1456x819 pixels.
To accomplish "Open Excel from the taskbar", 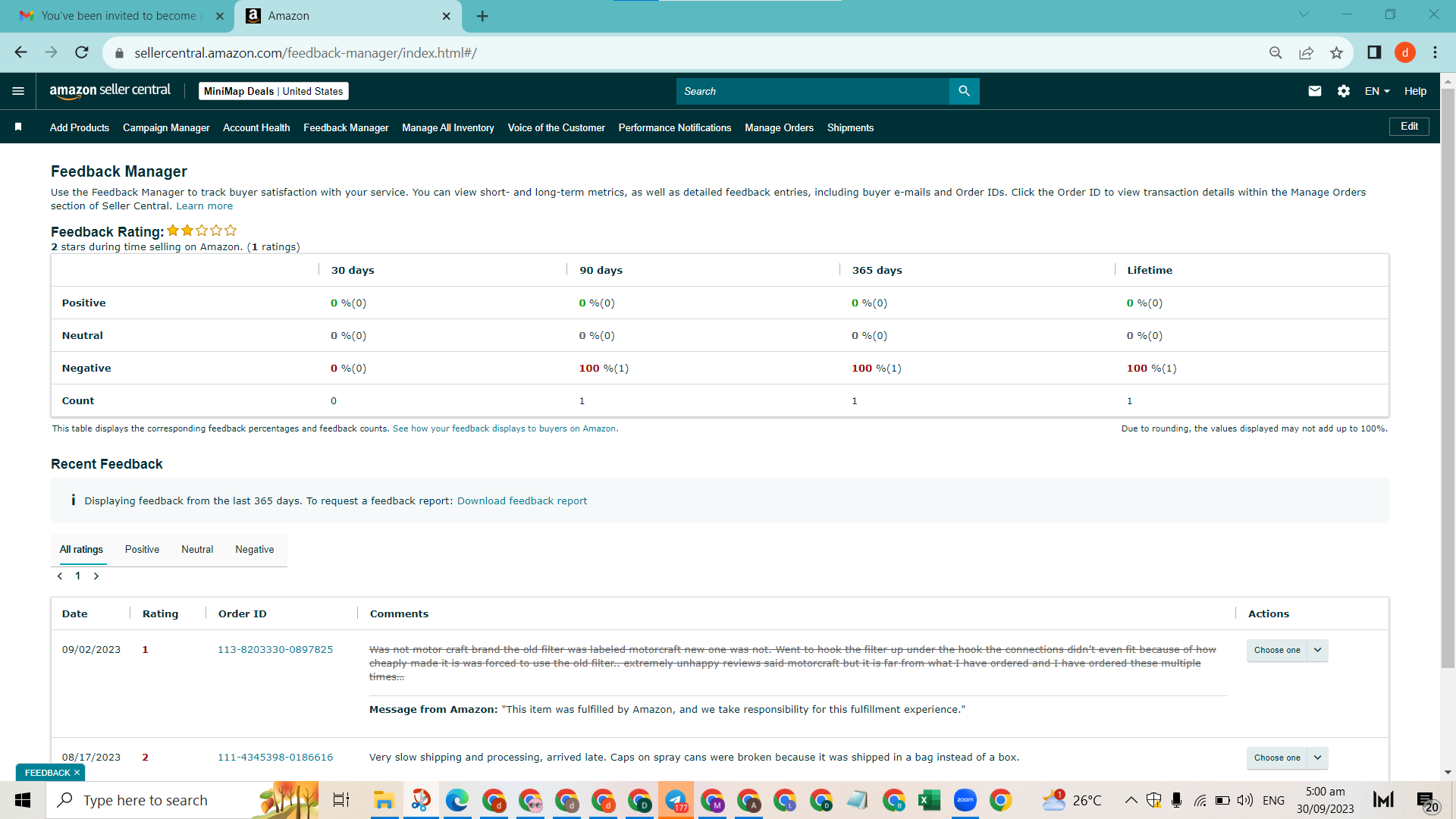I will pos(929,800).
